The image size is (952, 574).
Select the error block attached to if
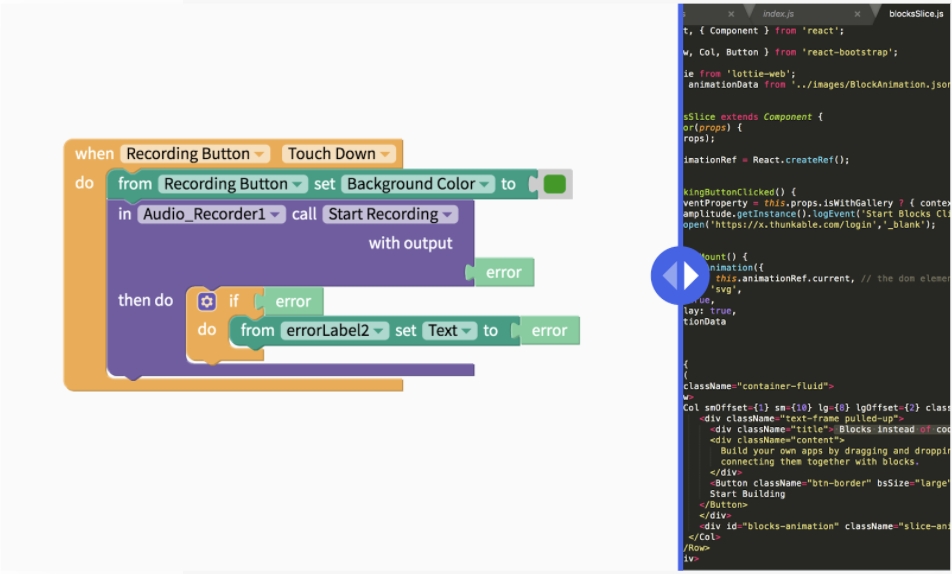pos(293,301)
